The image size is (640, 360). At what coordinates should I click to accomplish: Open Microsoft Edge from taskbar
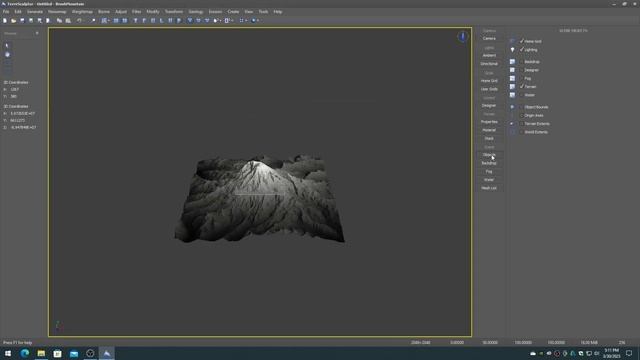pyautogui.click(x=24, y=353)
